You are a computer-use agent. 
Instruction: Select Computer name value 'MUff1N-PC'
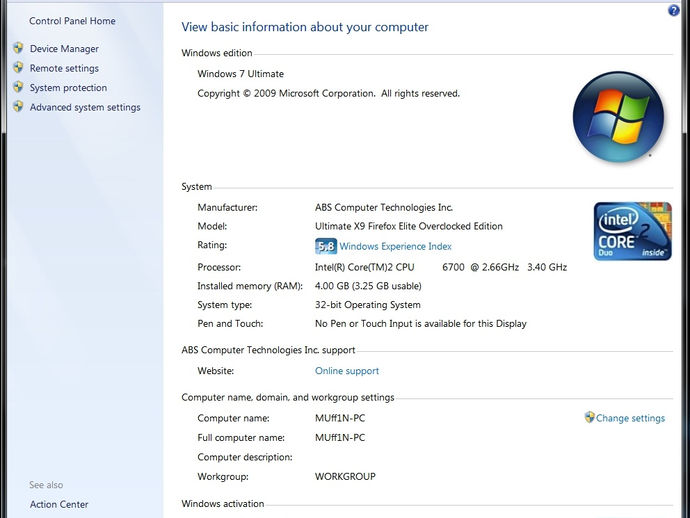(x=340, y=418)
